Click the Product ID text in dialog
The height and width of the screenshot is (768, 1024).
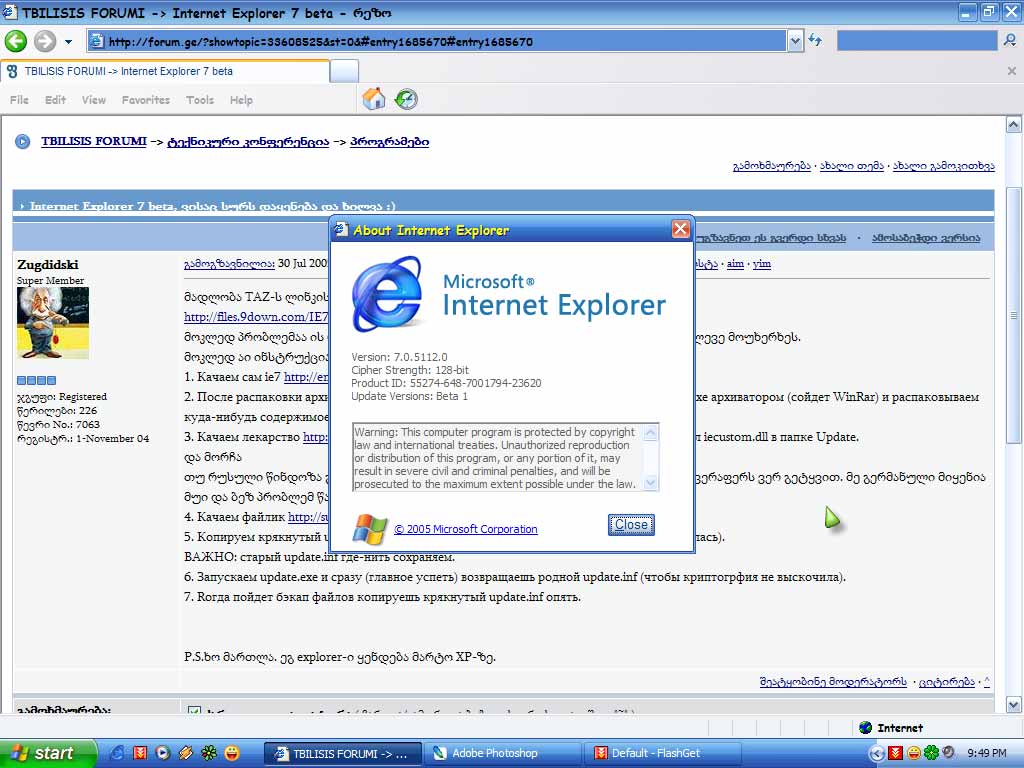point(446,383)
